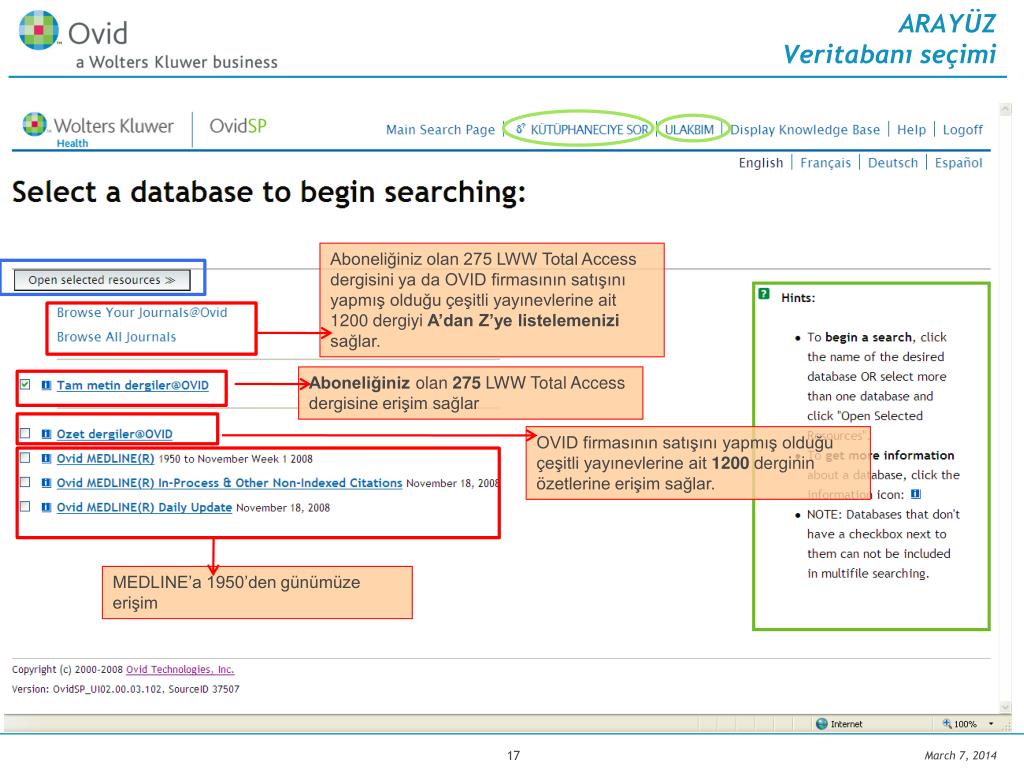The width and height of the screenshot is (1024, 768).
Task: Visit Ovid Technologies, Inc. copyright link
Action: pos(180,669)
